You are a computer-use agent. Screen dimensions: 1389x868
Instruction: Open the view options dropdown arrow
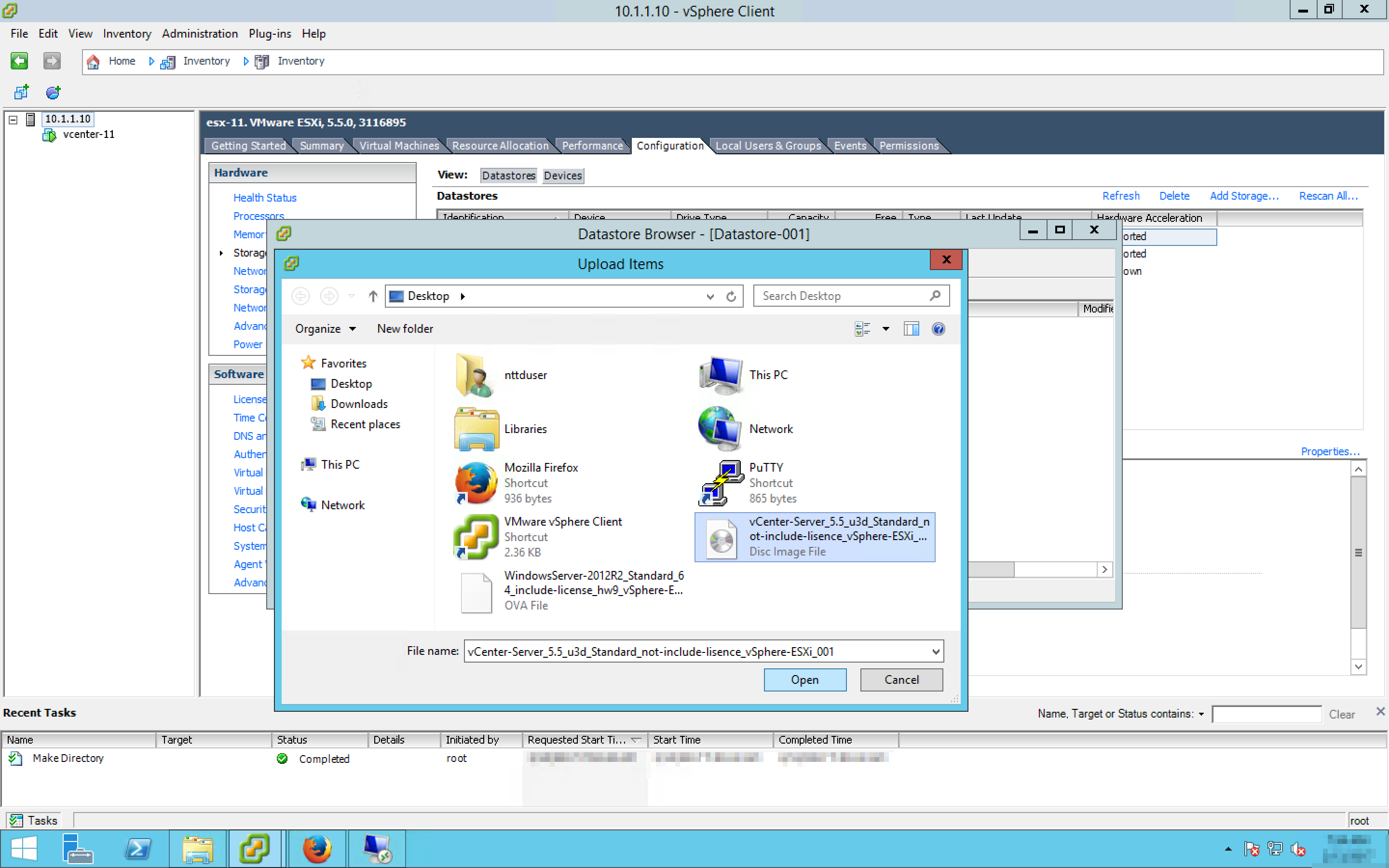[885, 329]
